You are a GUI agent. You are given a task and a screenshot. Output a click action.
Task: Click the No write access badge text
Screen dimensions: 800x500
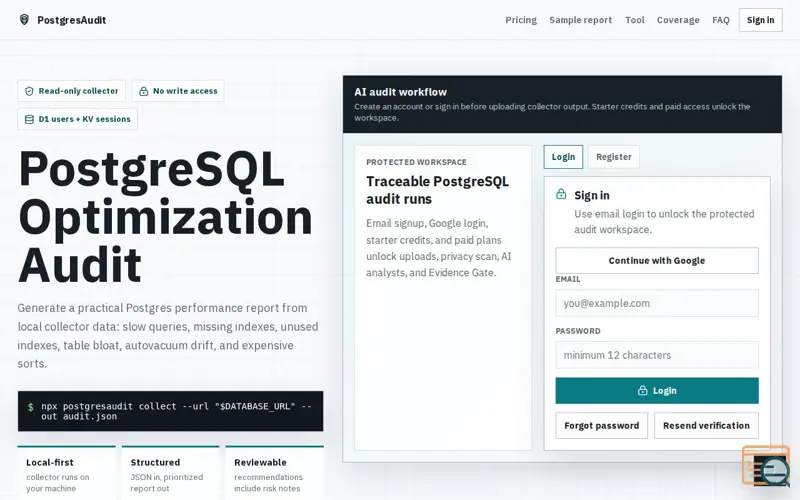click(x=185, y=91)
